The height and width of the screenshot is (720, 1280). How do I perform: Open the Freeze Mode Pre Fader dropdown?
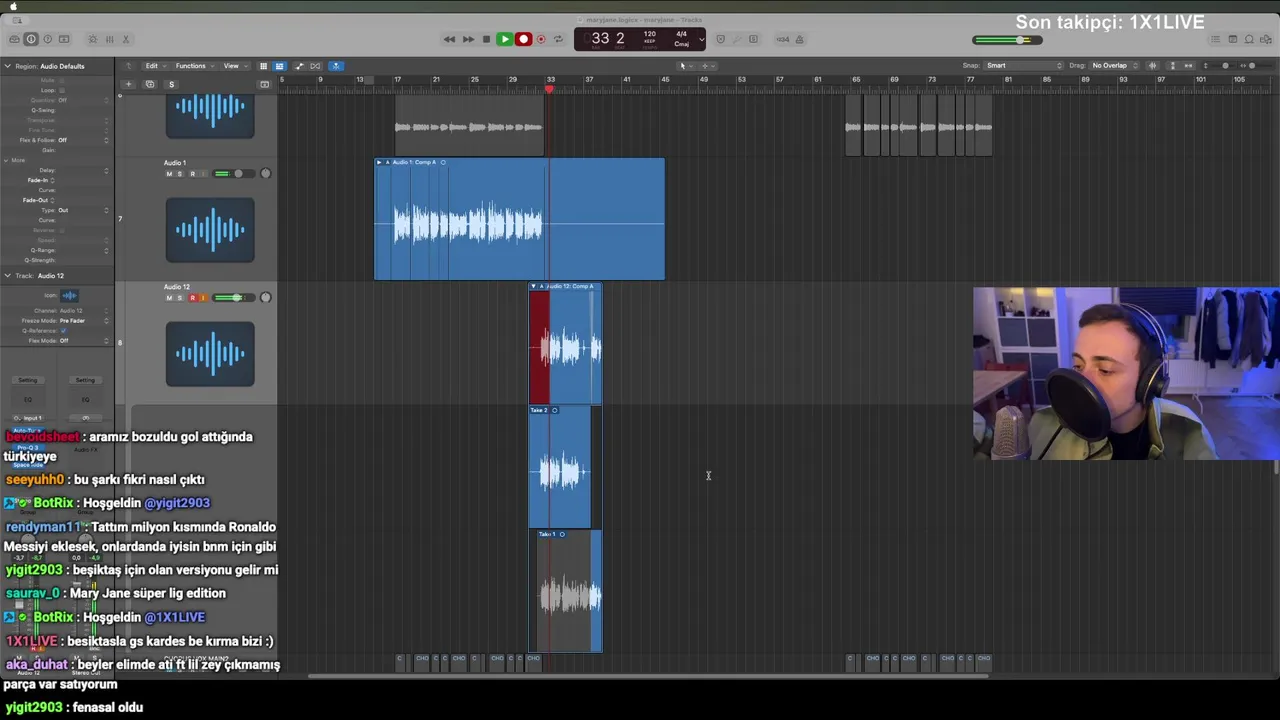click(83, 321)
